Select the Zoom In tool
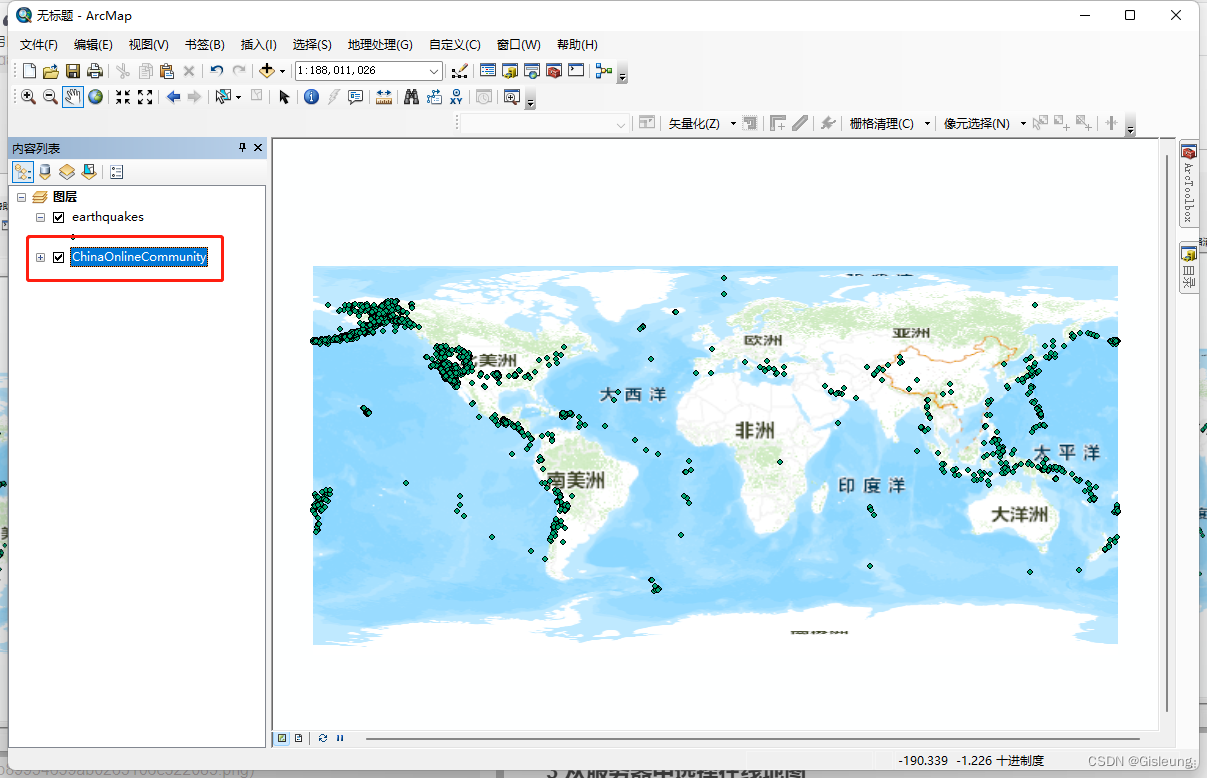Screen dimensions: 1207x778 tap(28, 97)
